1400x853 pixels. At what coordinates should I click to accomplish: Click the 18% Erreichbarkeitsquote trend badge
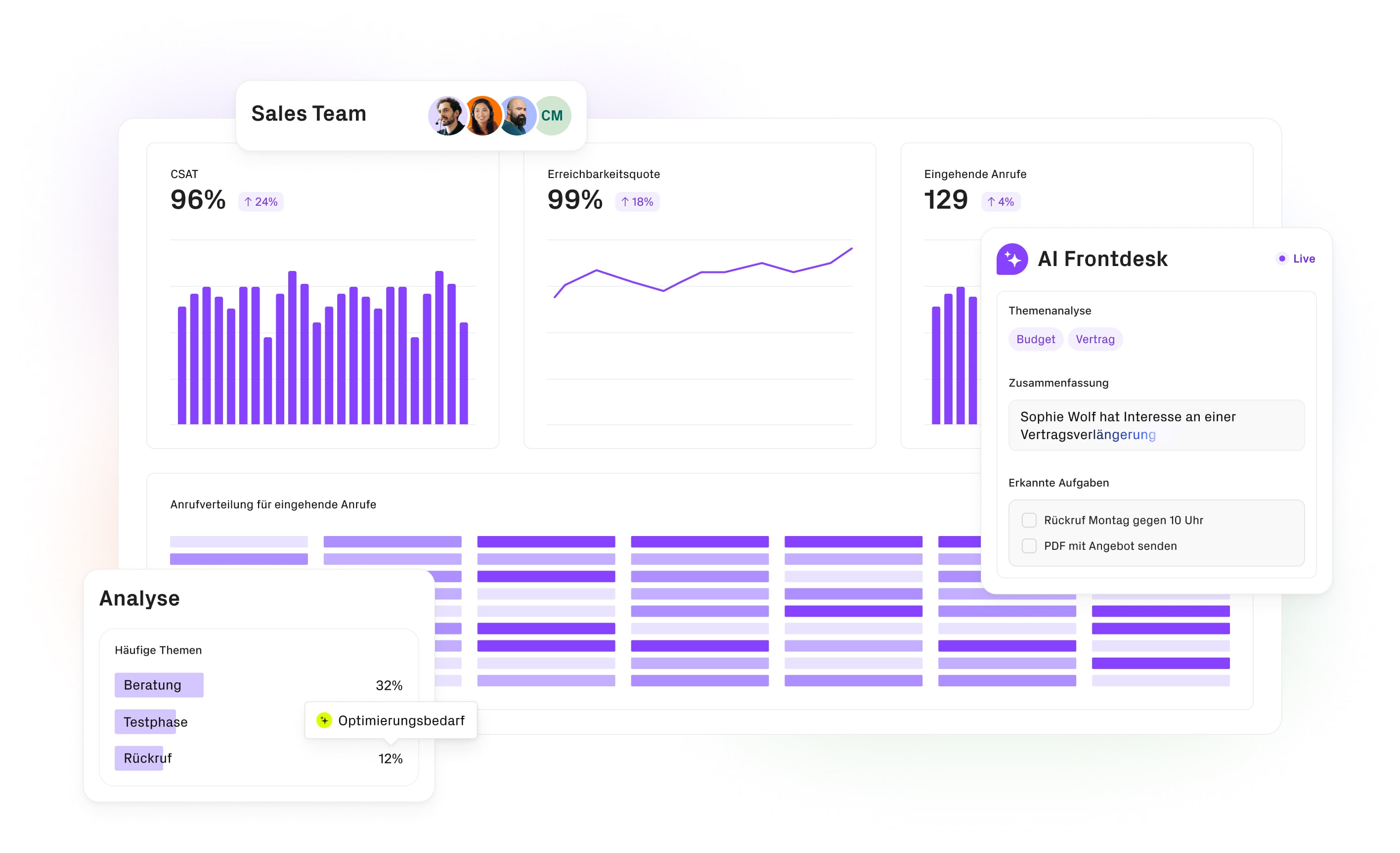tap(637, 202)
